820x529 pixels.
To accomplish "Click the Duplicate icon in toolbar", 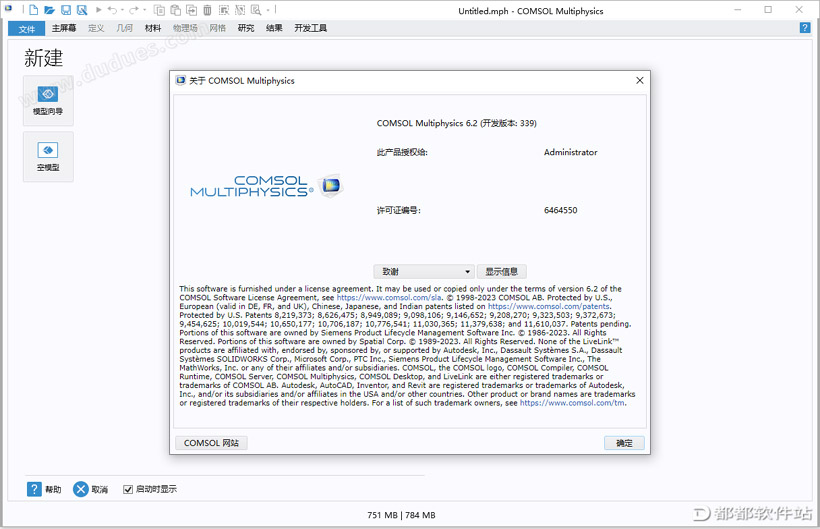I will click(x=191, y=10).
